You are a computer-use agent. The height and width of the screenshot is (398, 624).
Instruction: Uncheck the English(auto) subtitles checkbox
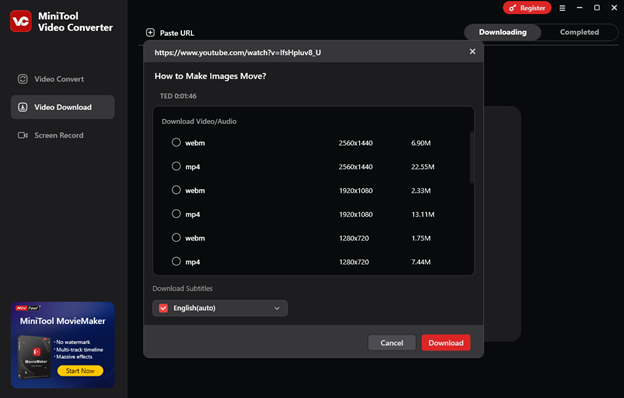pos(163,308)
